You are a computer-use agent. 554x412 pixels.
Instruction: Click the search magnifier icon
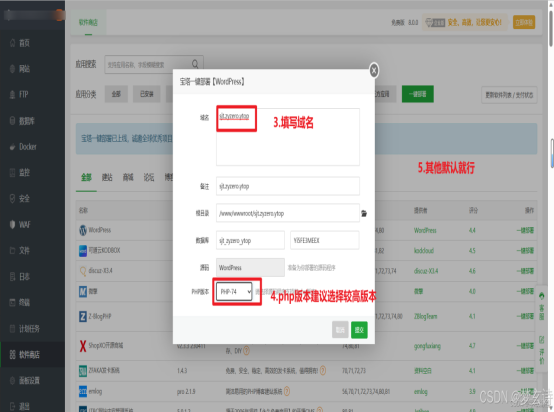195,64
